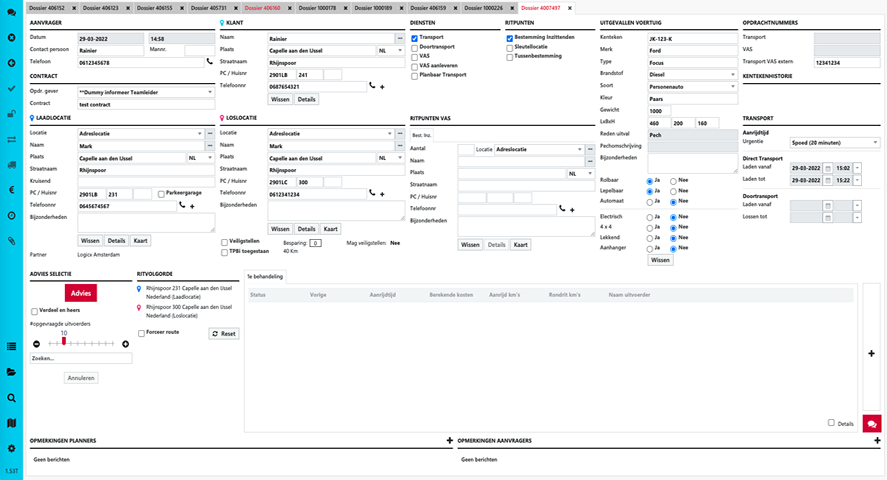The height and width of the screenshot is (480, 887).
Task: Open the list view sidebar icon
Action: 11,347
